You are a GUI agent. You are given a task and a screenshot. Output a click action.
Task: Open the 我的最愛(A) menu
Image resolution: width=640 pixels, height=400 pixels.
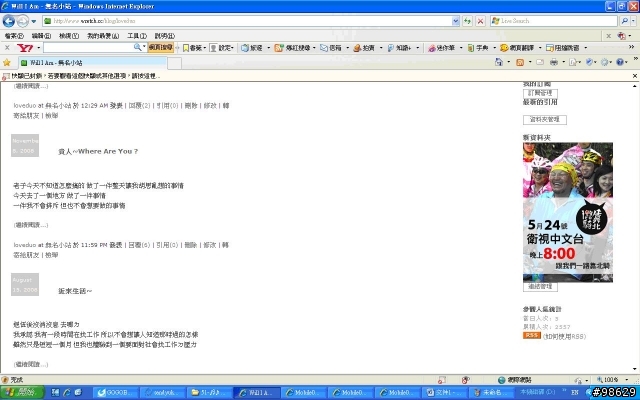(x=103, y=36)
